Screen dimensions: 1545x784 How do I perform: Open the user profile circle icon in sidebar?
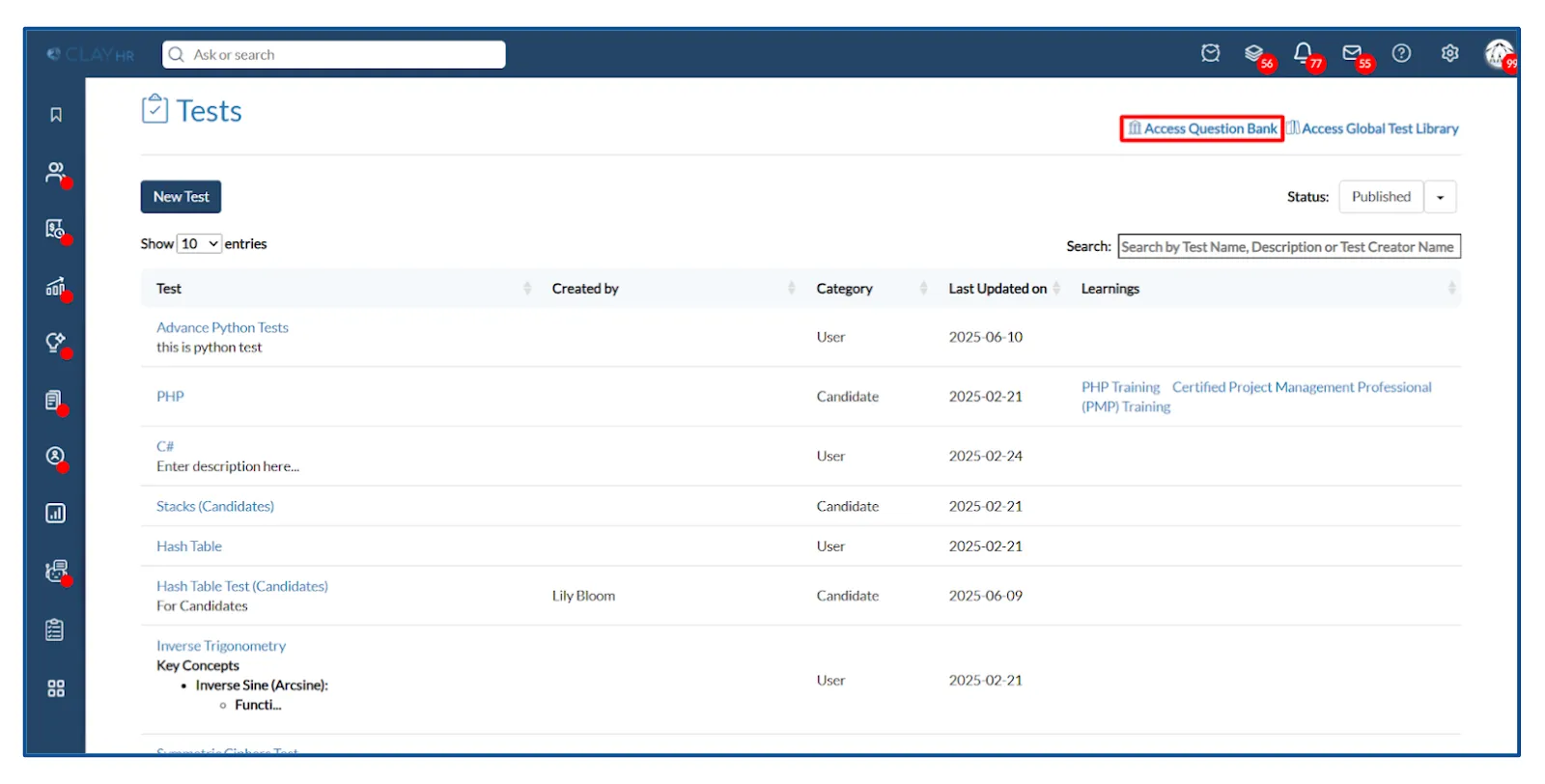56,457
